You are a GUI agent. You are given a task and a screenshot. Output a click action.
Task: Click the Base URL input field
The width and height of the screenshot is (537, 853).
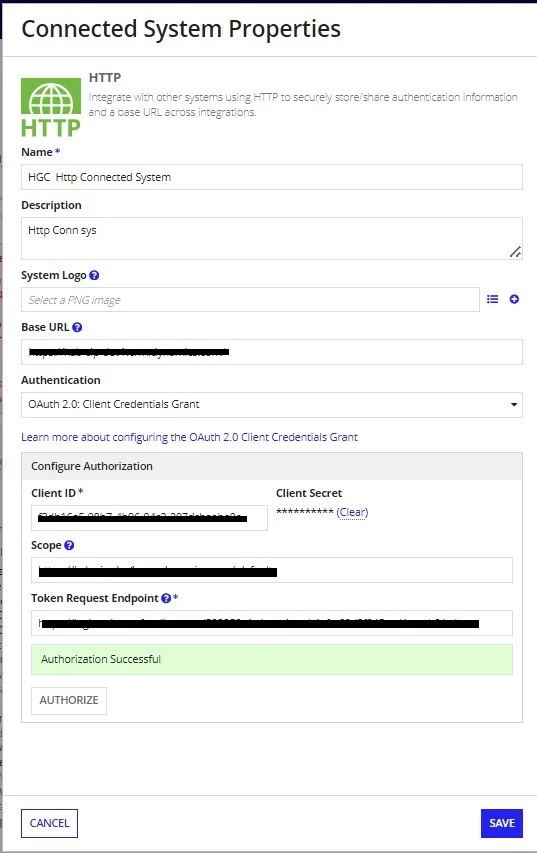[x=272, y=352]
